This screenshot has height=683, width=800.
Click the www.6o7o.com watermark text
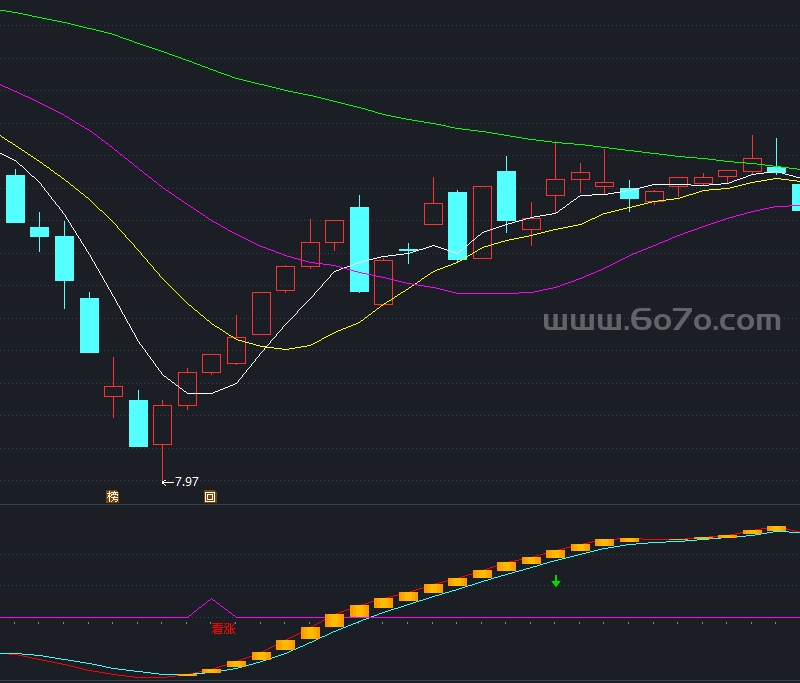pos(661,321)
